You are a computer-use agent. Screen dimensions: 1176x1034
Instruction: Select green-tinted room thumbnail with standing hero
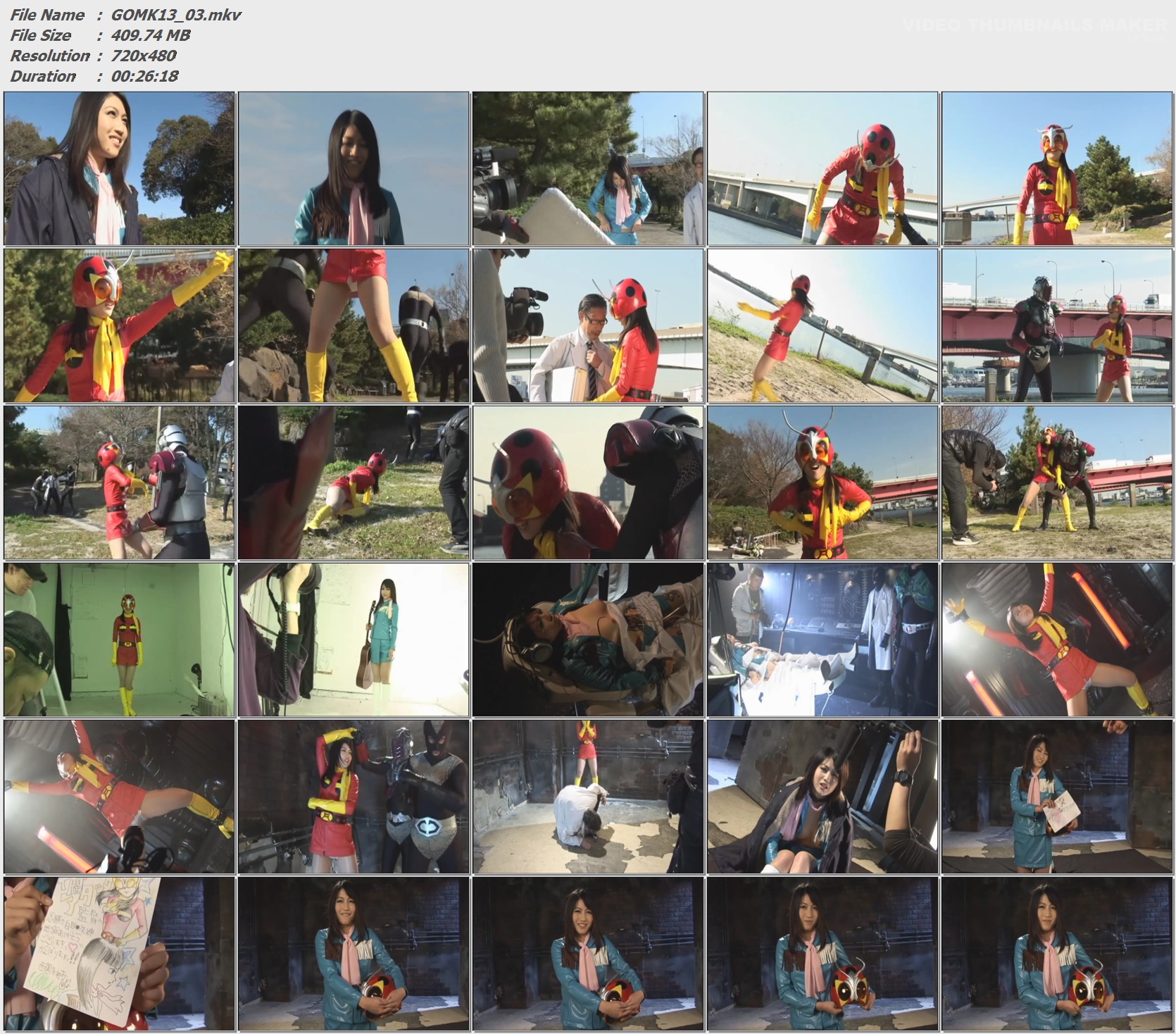coord(119,640)
